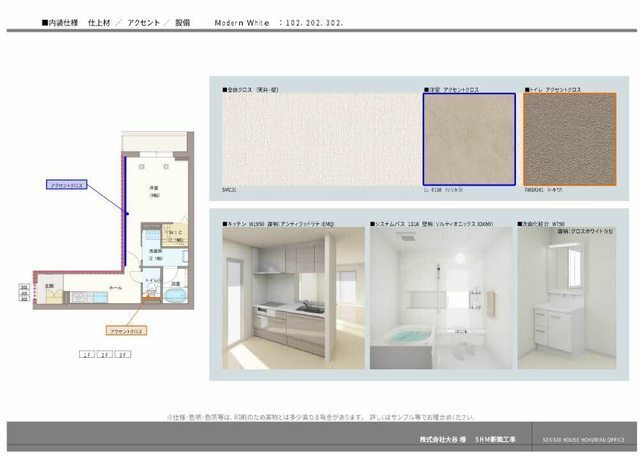This screenshot has height=457, width=640.
Task: Select the blue-bordered bedroom accent cloth swatch
Action: pyautogui.click(x=469, y=140)
